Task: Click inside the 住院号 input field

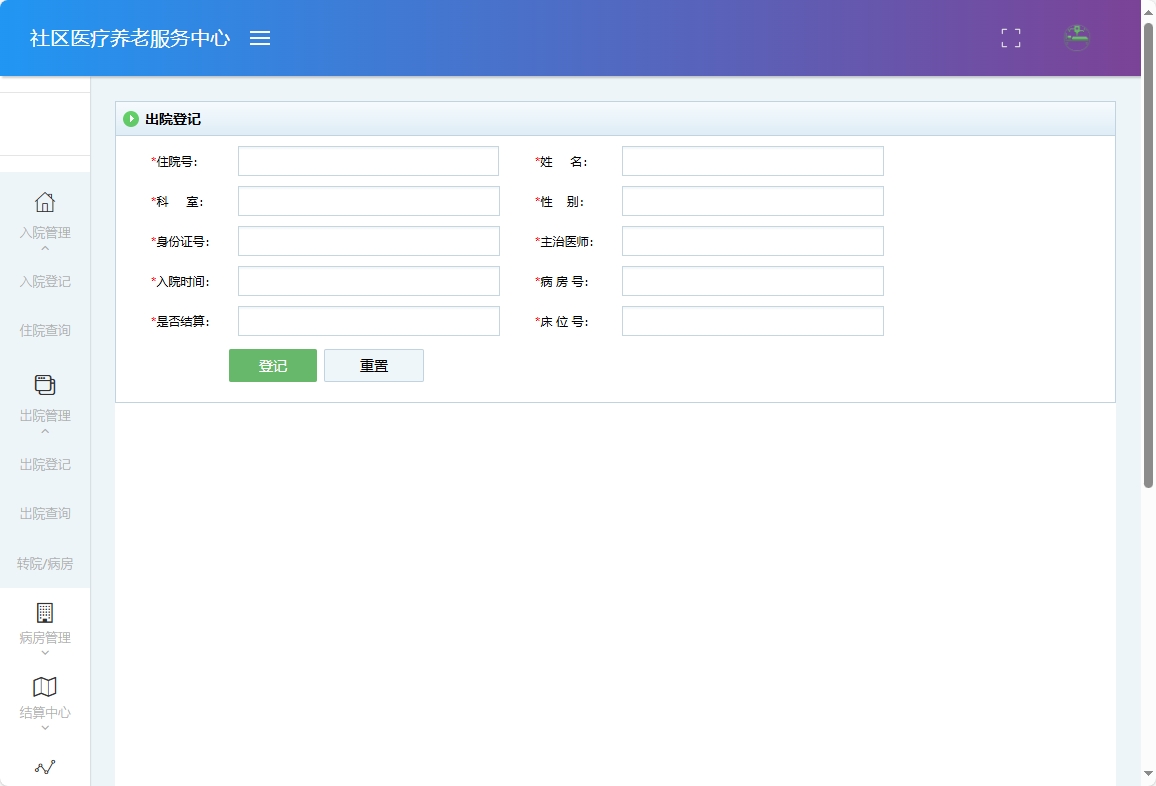Action: 367,160
